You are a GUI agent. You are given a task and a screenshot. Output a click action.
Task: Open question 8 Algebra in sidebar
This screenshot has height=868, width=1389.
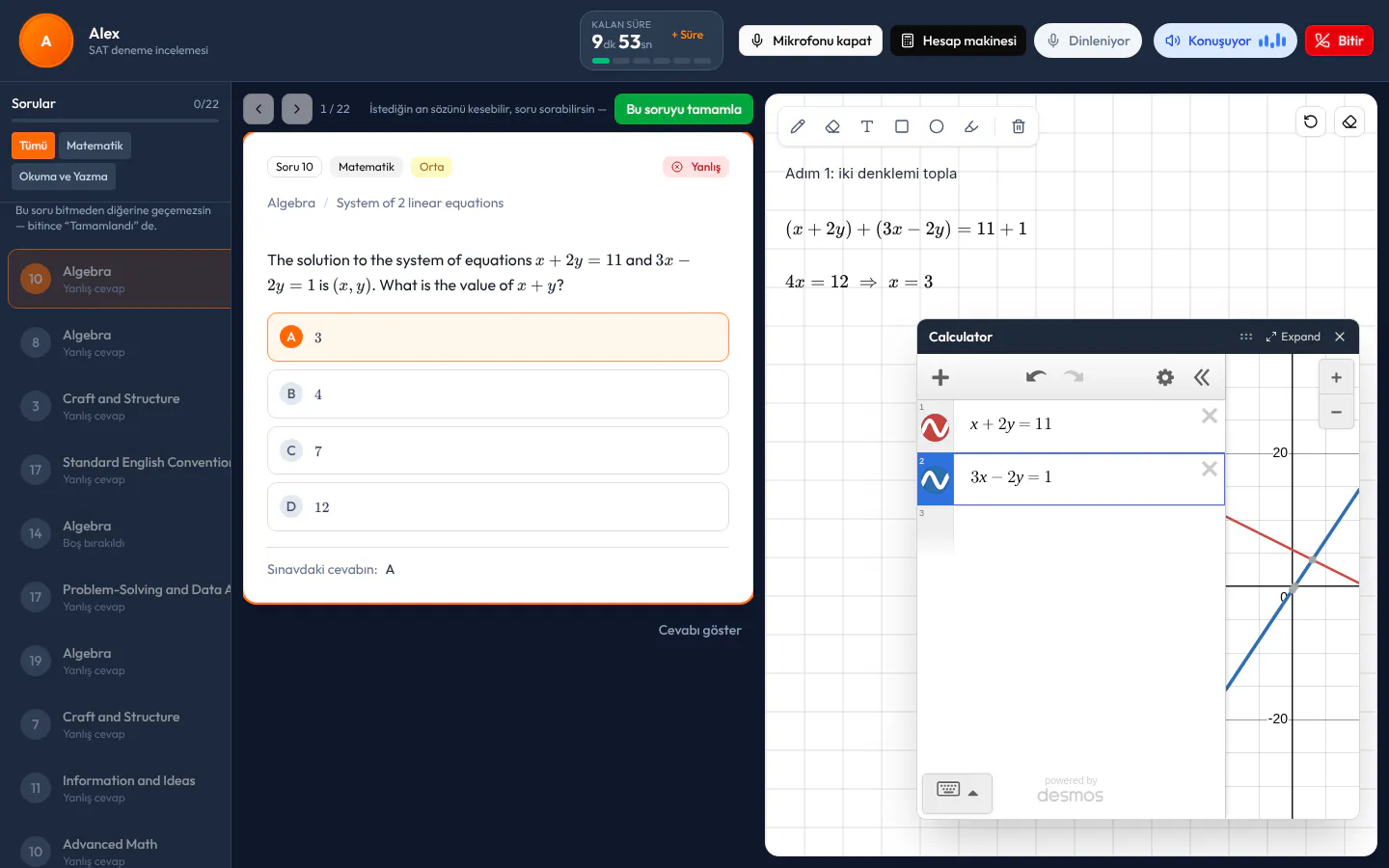[x=120, y=342]
